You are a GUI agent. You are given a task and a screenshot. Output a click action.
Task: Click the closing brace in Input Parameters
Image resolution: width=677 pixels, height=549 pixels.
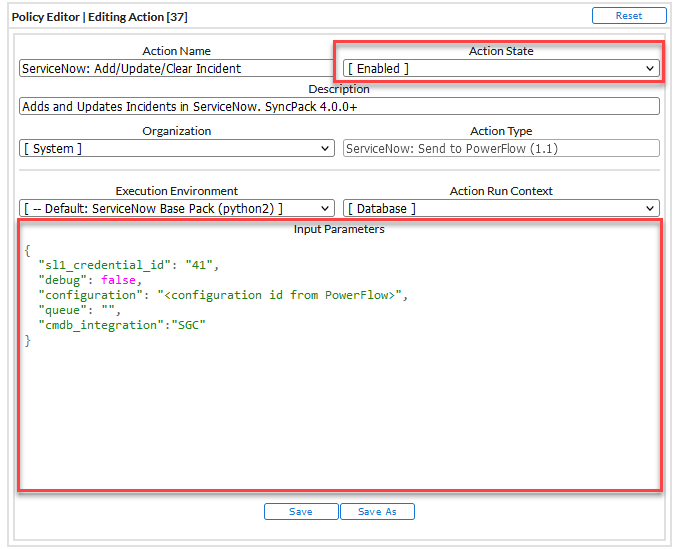tap(28, 341)
